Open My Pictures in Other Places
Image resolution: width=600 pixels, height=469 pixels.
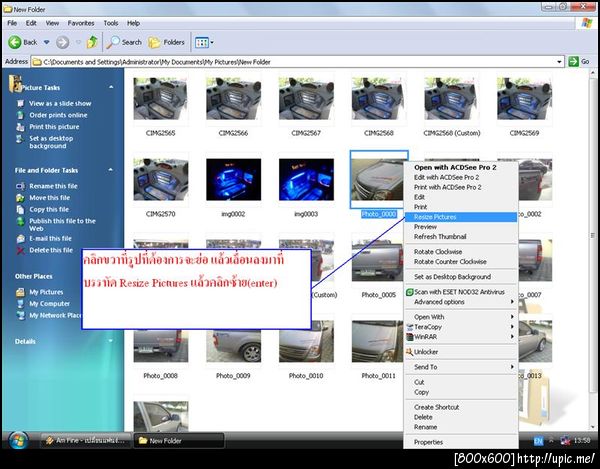coord(46,292)
